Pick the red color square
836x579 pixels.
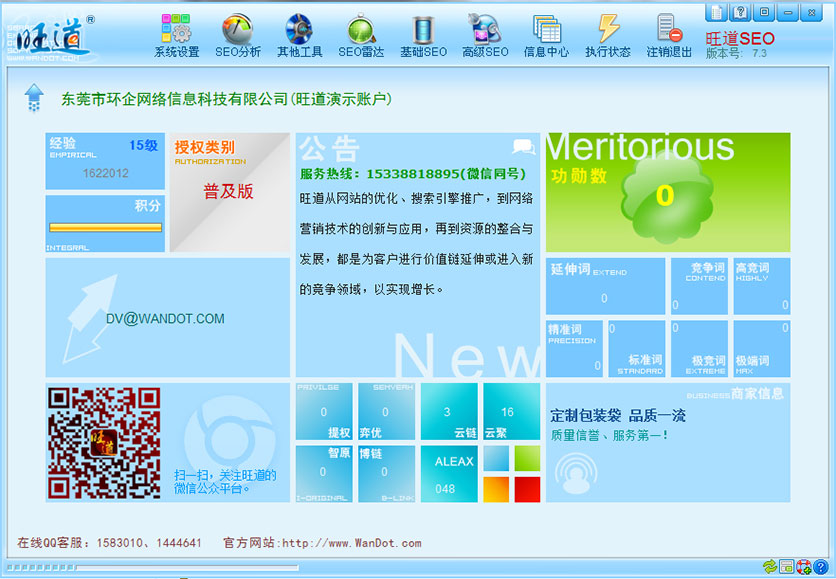[527, 489]
